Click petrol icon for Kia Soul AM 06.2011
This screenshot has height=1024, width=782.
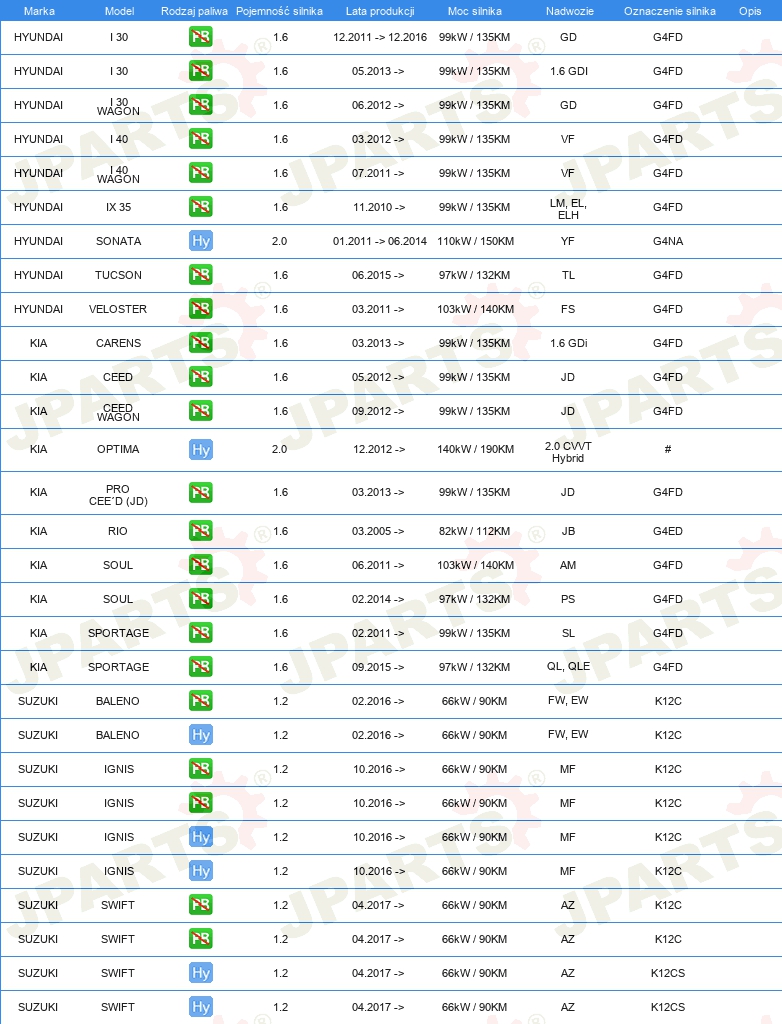[201, 565]
